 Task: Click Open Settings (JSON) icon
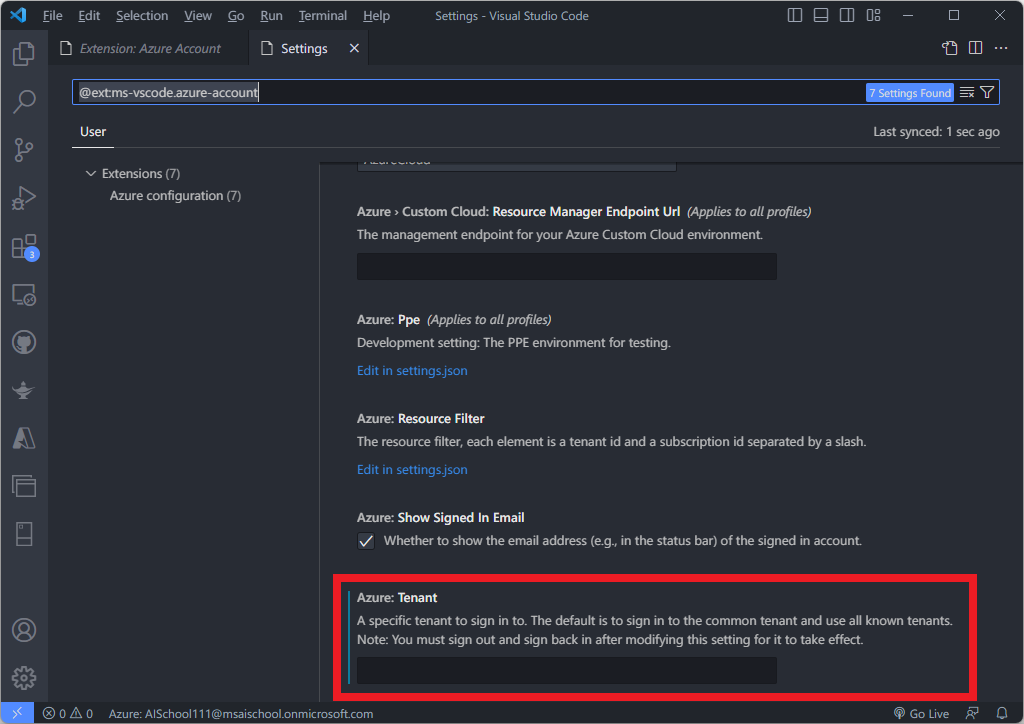click(950, 48)
